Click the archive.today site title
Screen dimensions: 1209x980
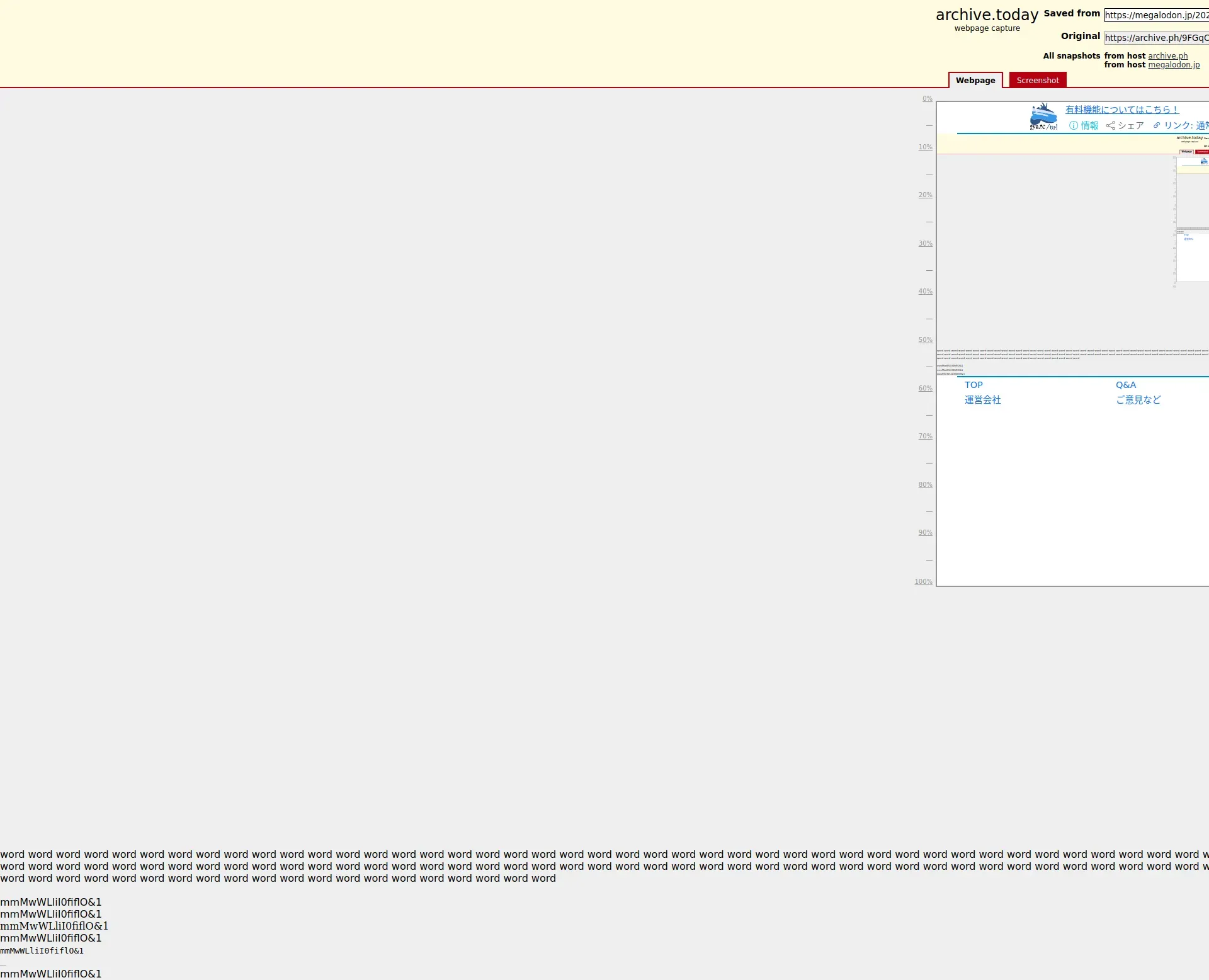pos(987,15)
